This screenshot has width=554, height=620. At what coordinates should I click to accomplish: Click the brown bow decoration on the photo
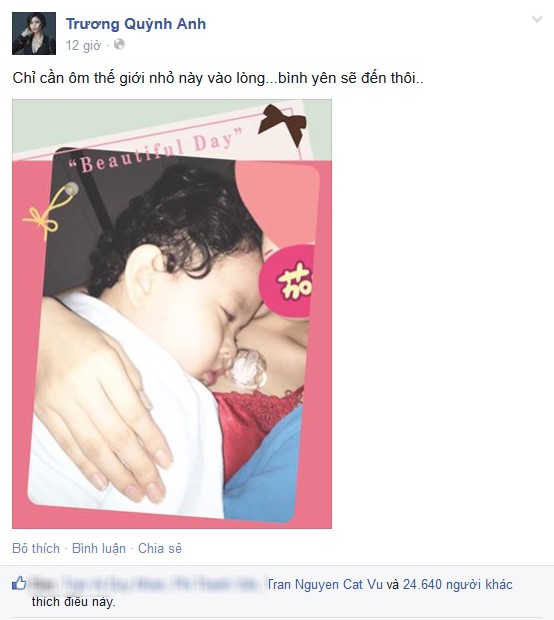coord(283,124)
